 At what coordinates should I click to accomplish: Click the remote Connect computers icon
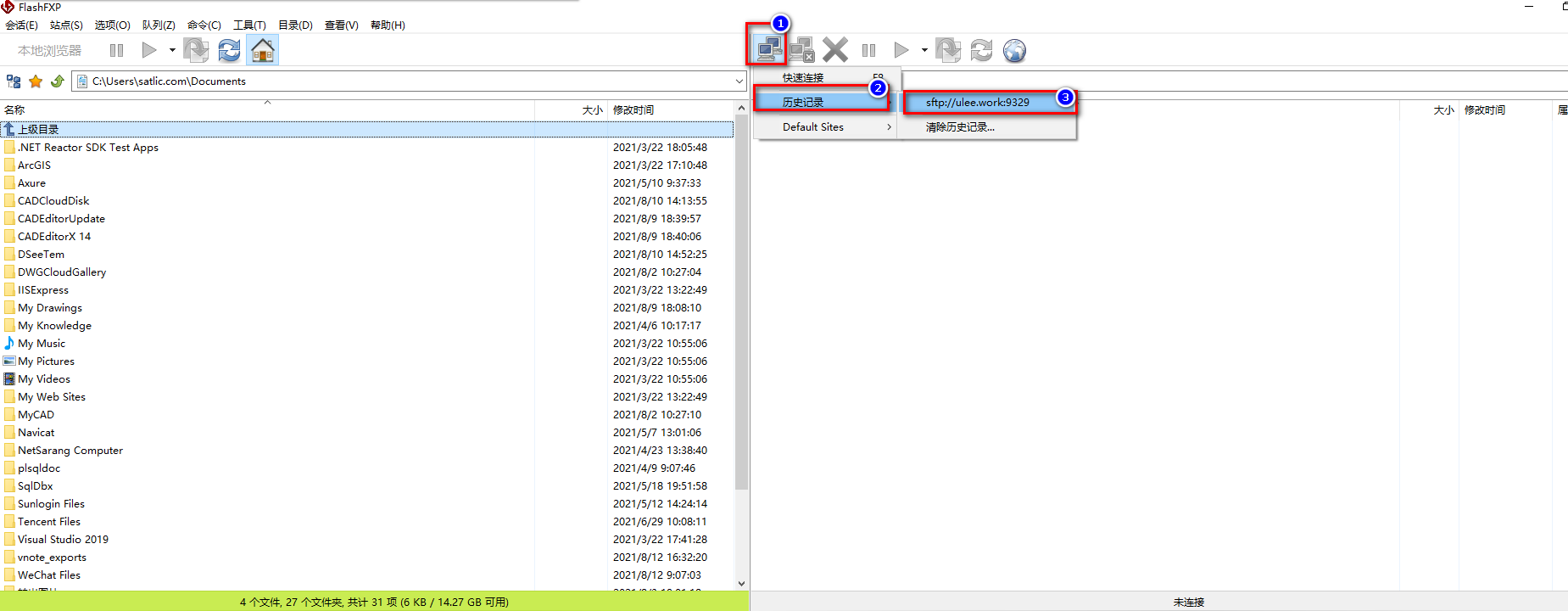769,49
